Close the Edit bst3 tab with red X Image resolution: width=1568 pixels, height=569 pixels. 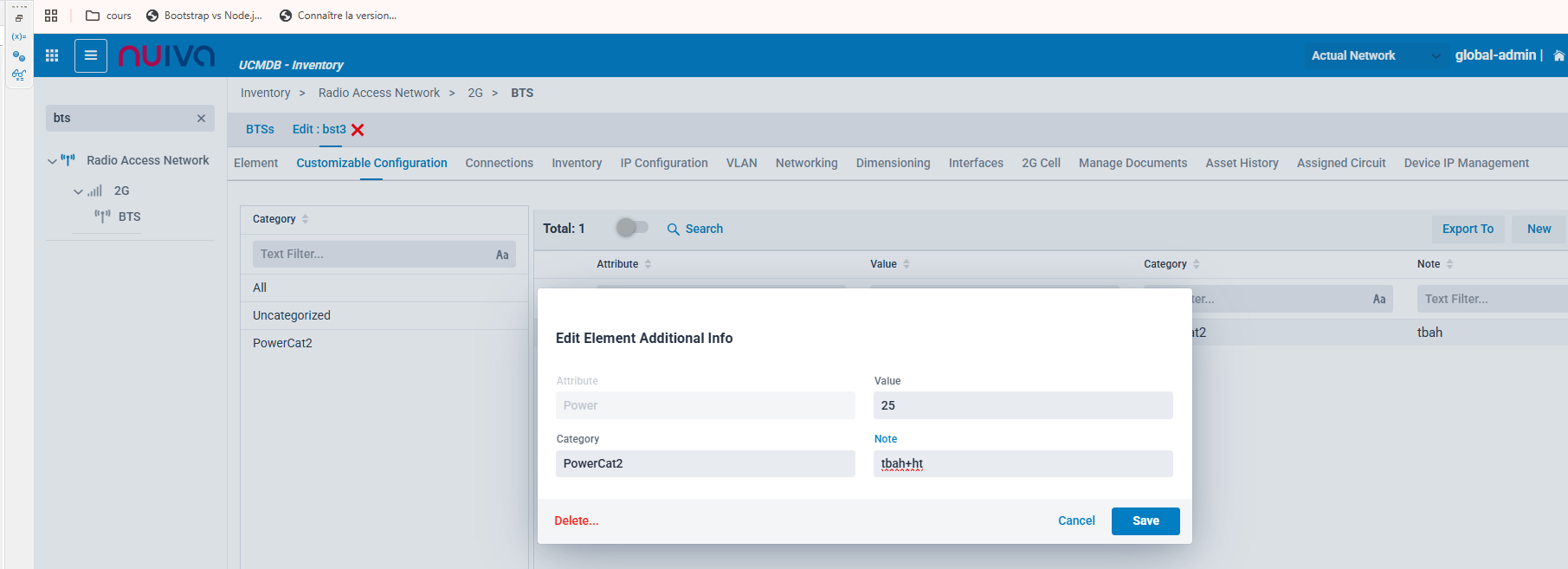(x=358, y=130)
